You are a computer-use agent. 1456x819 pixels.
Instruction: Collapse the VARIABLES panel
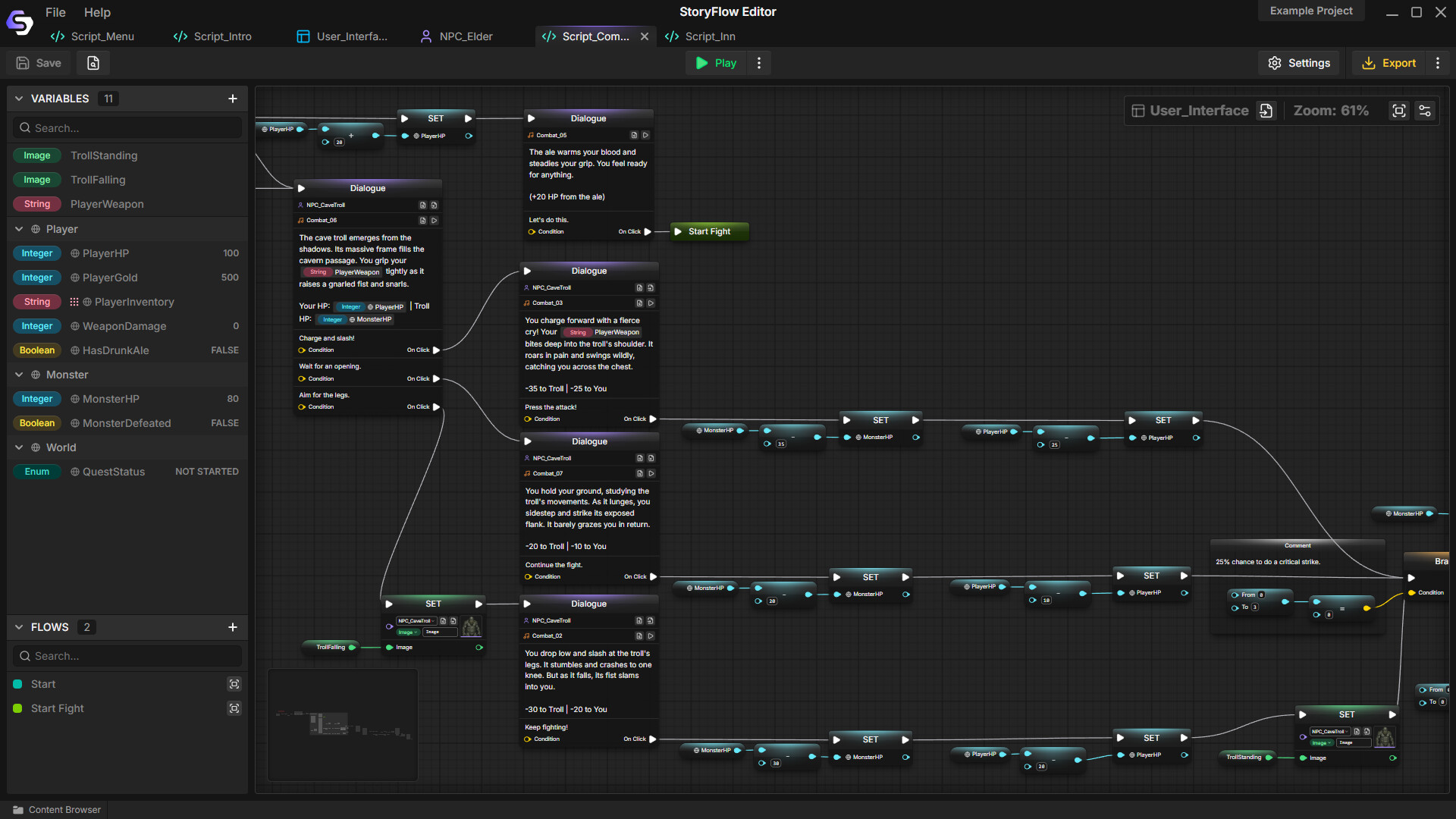pos(19,99)
